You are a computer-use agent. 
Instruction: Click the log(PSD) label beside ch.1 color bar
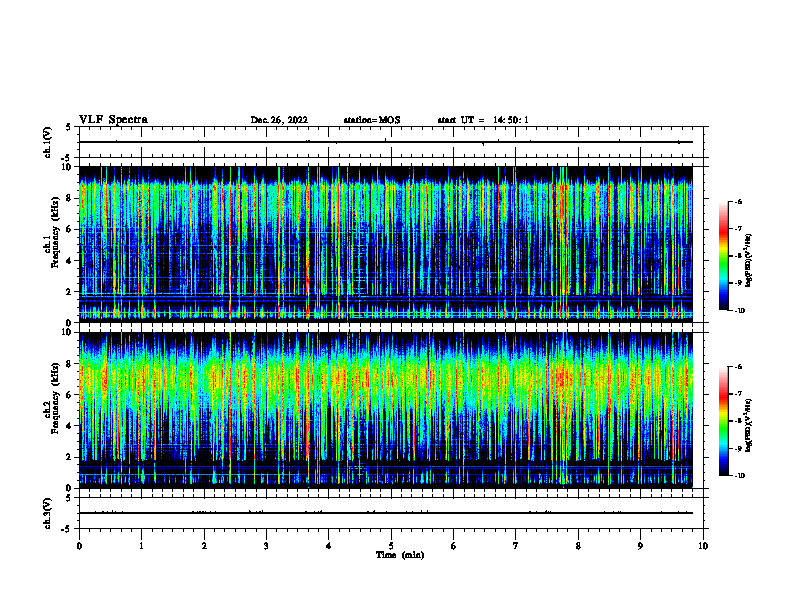(x=749, y=260)
